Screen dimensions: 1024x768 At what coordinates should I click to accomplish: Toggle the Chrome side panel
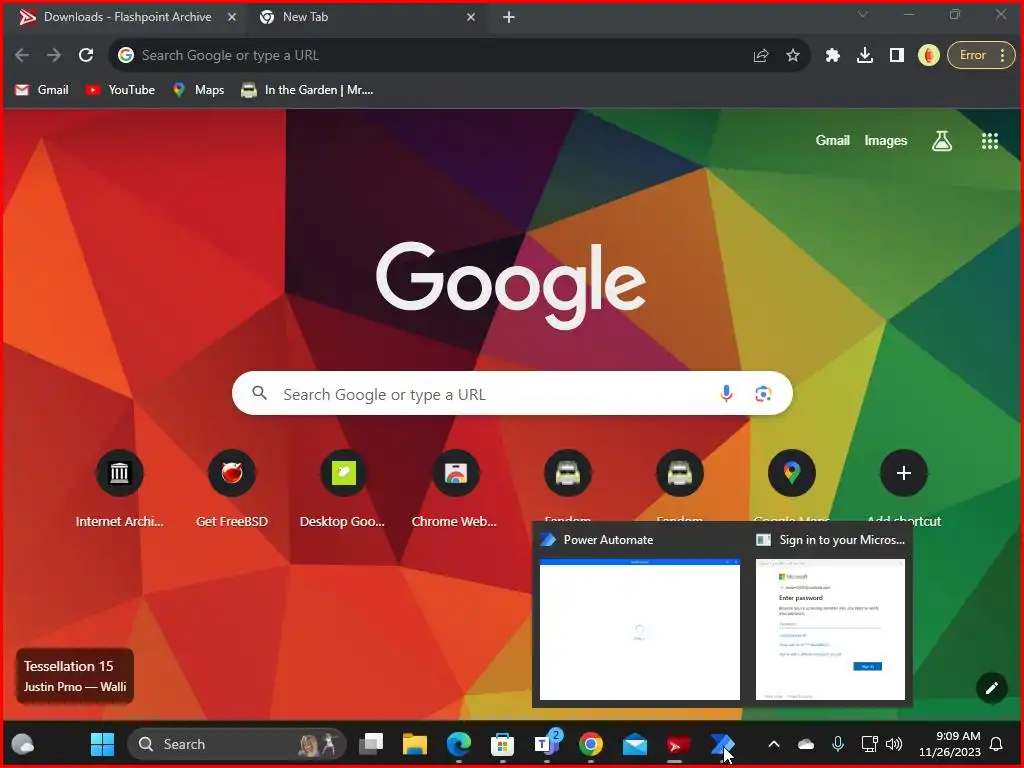(x=897, y=56)
